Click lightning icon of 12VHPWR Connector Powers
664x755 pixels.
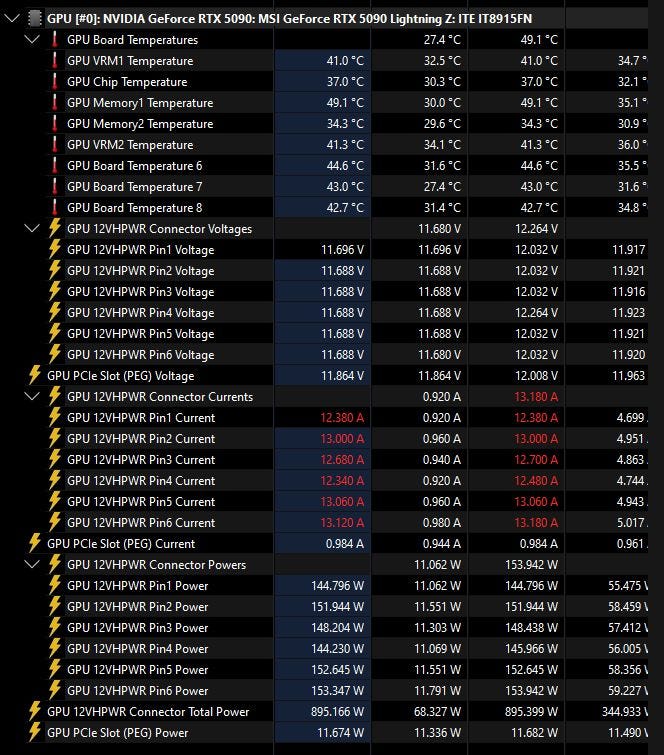tap(54, 564)
